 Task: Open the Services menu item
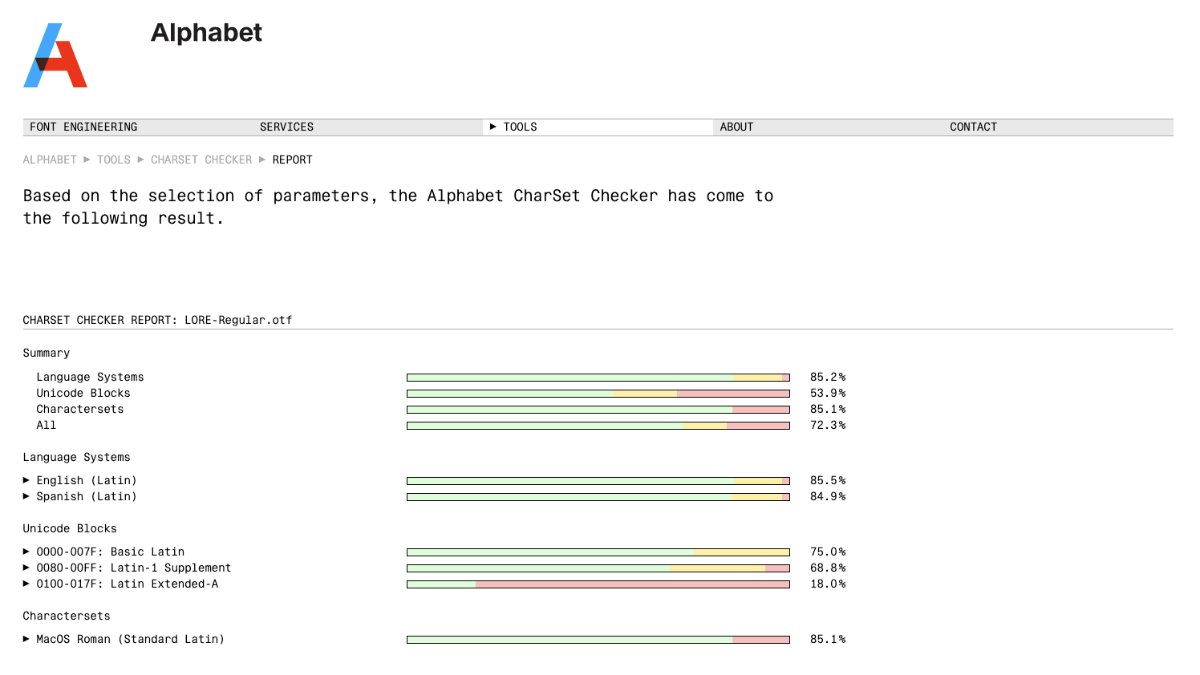click(x=286, y=127)
